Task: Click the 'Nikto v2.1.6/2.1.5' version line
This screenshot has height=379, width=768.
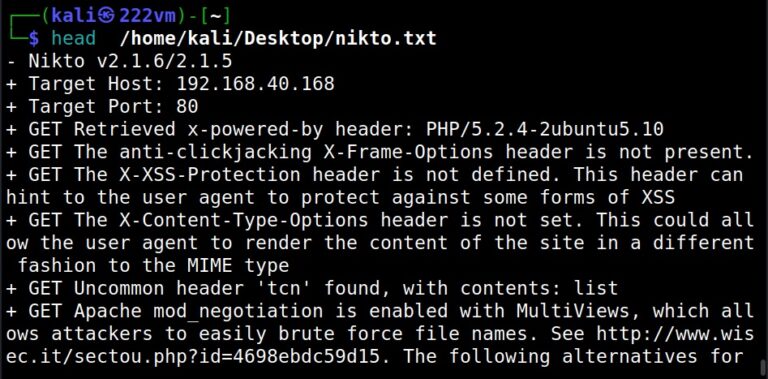Action: [x=119, y=61]
